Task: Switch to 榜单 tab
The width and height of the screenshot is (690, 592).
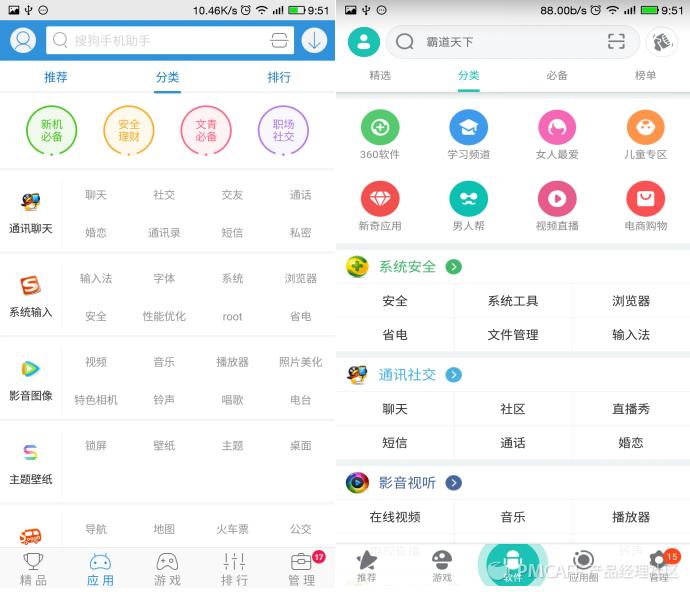Action: click(645, 76)
